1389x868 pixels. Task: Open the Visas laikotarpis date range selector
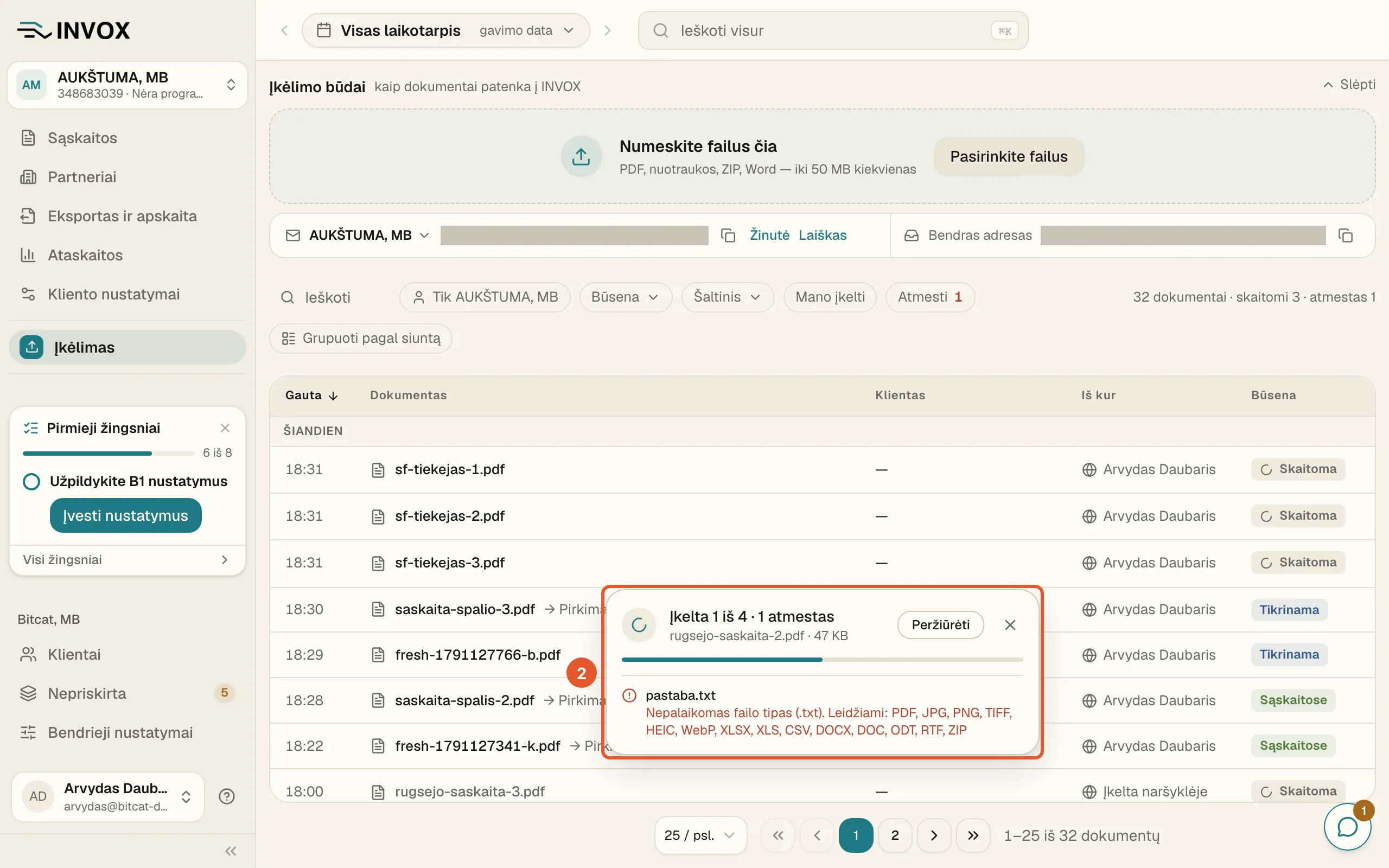446,30
